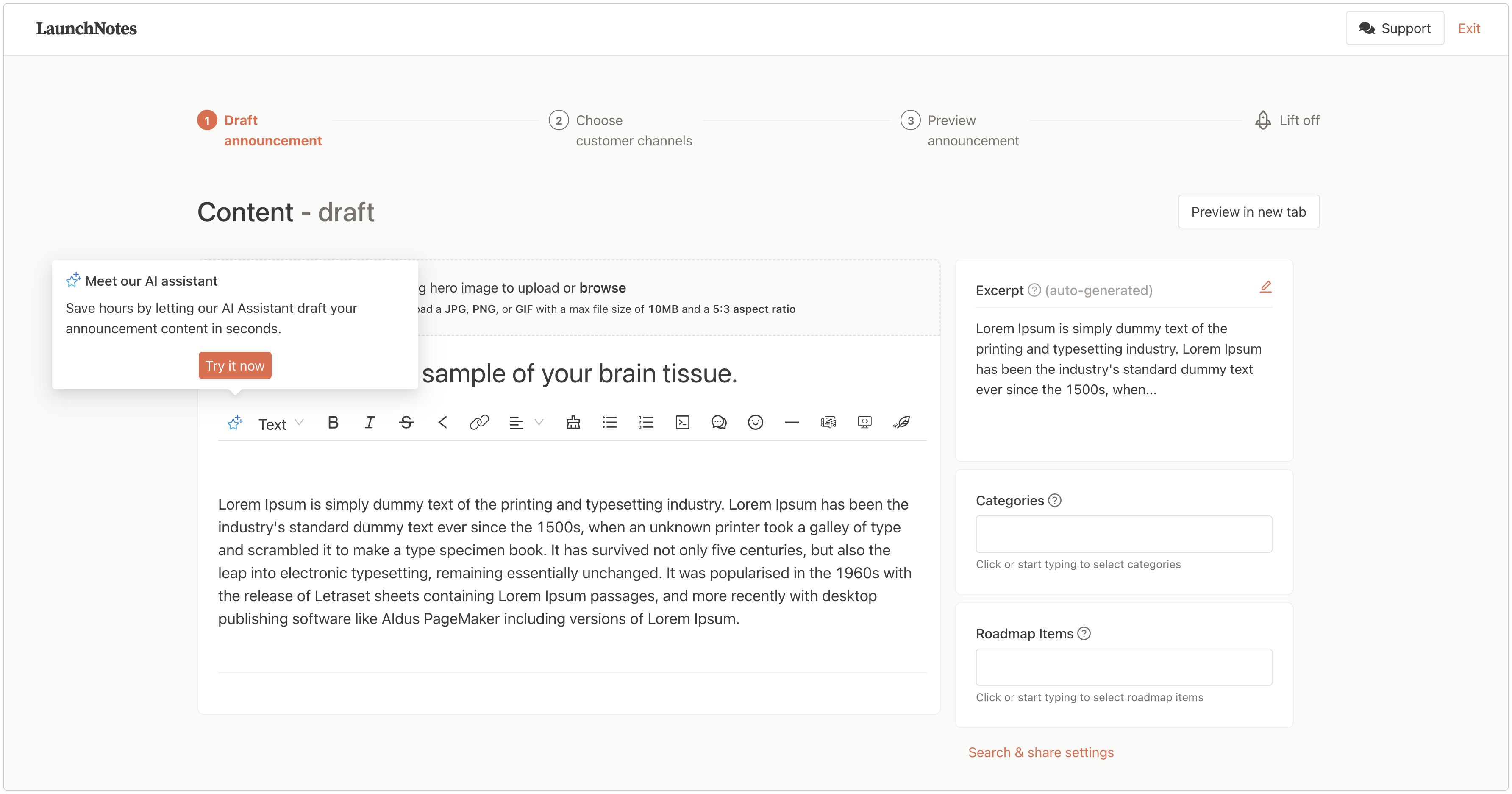Viewport: 1512px width, 794px height.
Task: Click the 'Meet our AI assistant' heading
Action: [151, 281]
